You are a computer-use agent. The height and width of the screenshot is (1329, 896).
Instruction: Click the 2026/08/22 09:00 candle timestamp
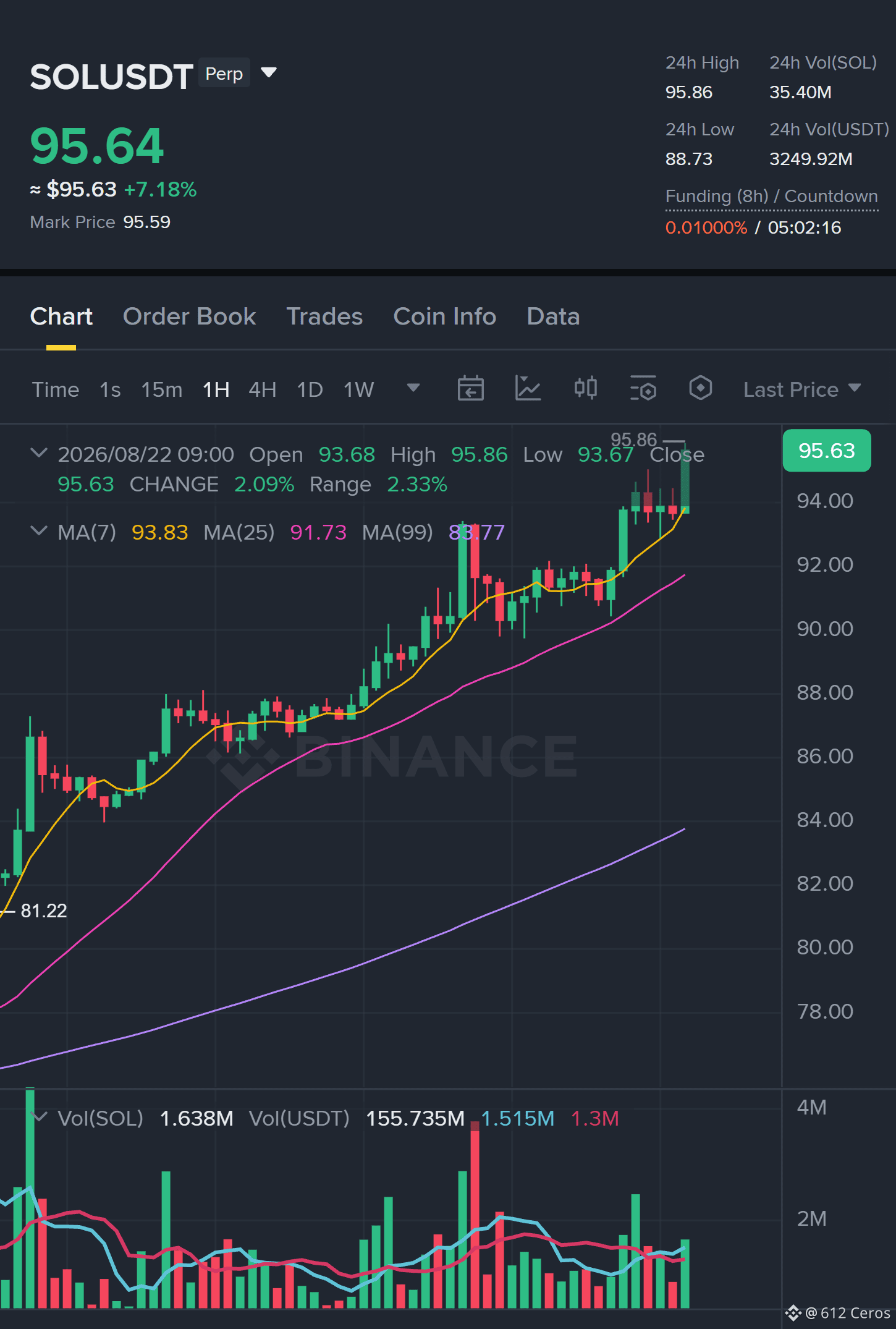146,454
